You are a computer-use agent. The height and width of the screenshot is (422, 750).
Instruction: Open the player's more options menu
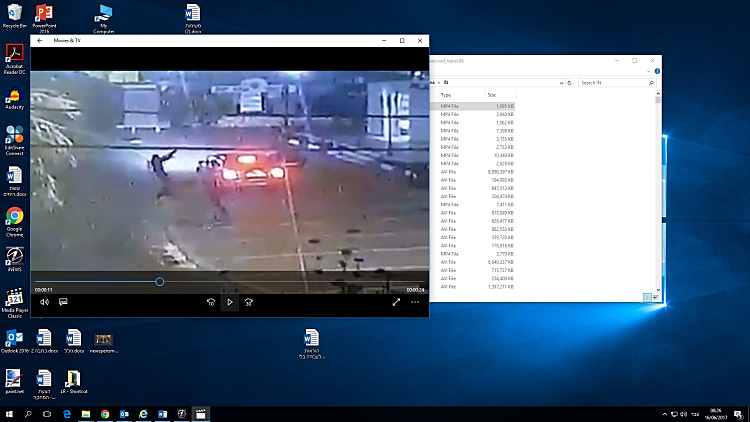415,301
